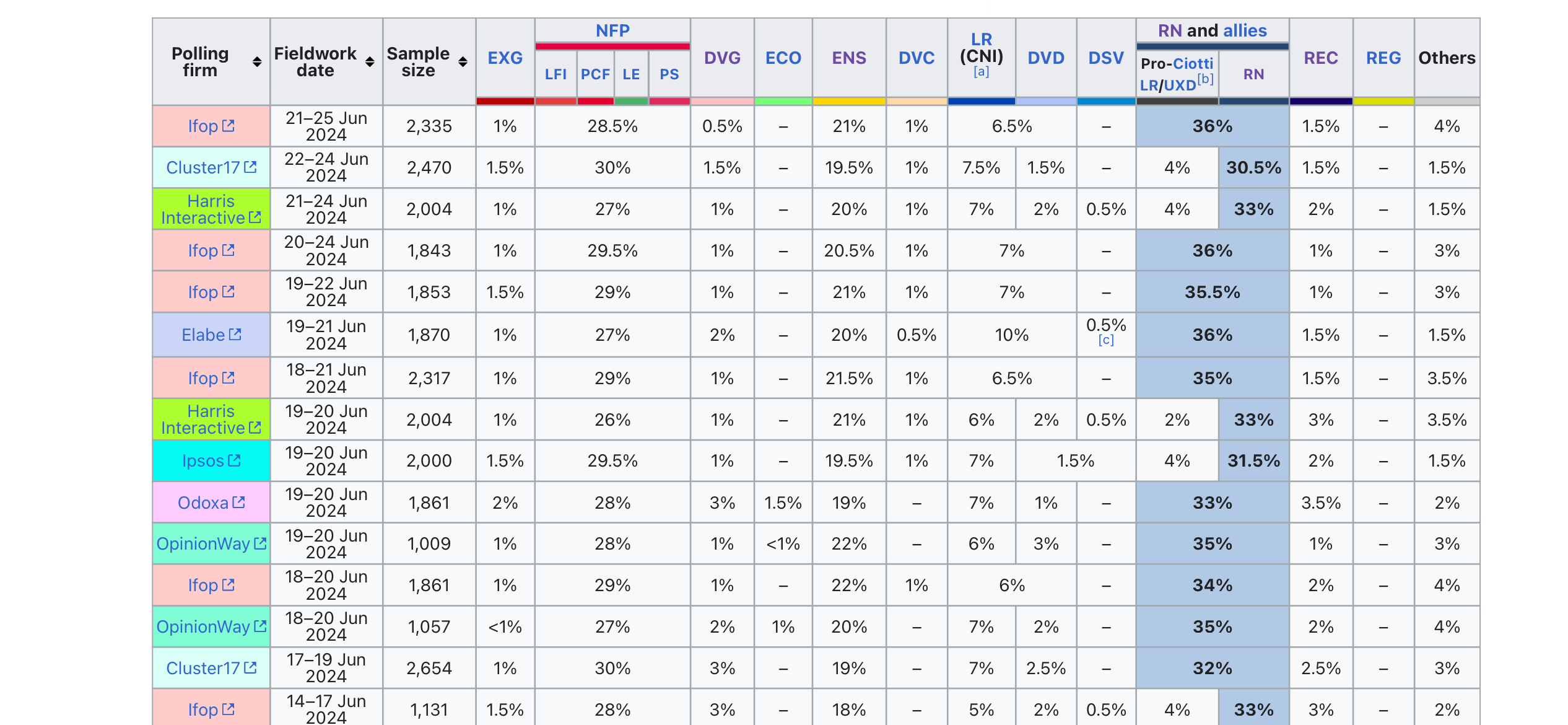Viewport: 1568px width, 725px height.
Task: Open the Ciotti link in RN allies header
Action: pos(1193,63)
